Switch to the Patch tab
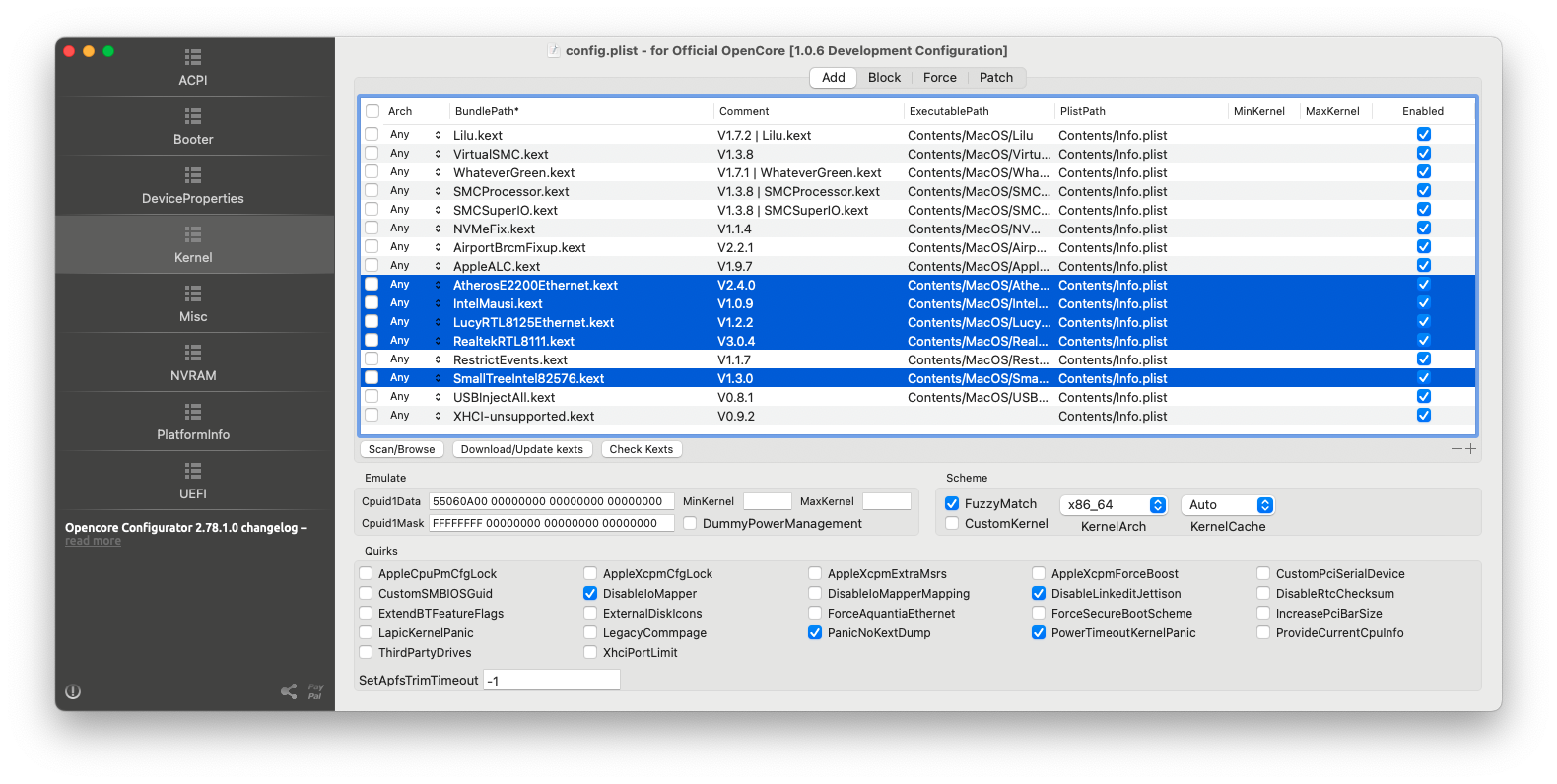 [x=996, y=78]
